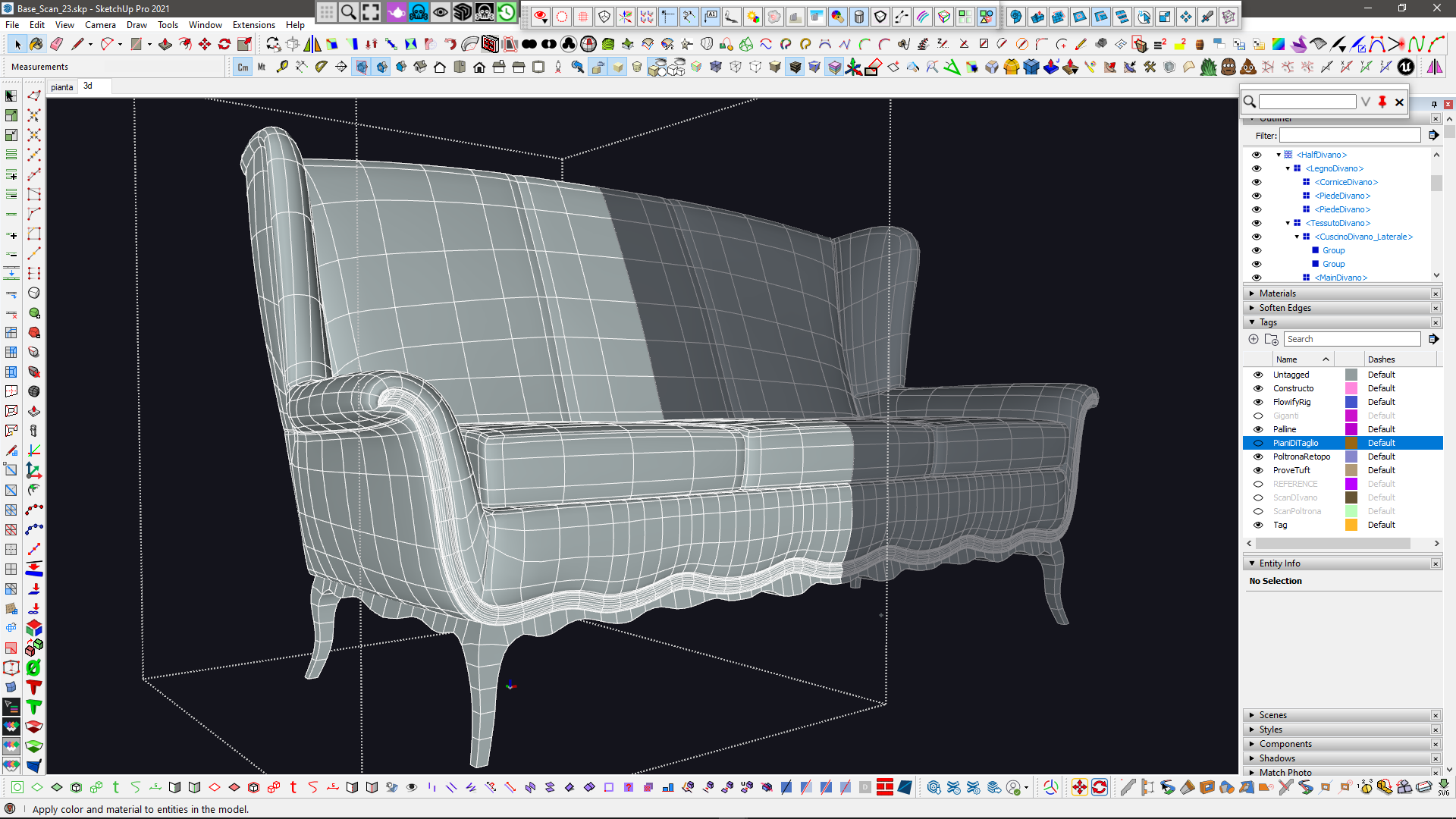Click the Add Tag plus button
Viewport: 1456px width, 819px height.
pyautogui.click(x=1254, y=339)
